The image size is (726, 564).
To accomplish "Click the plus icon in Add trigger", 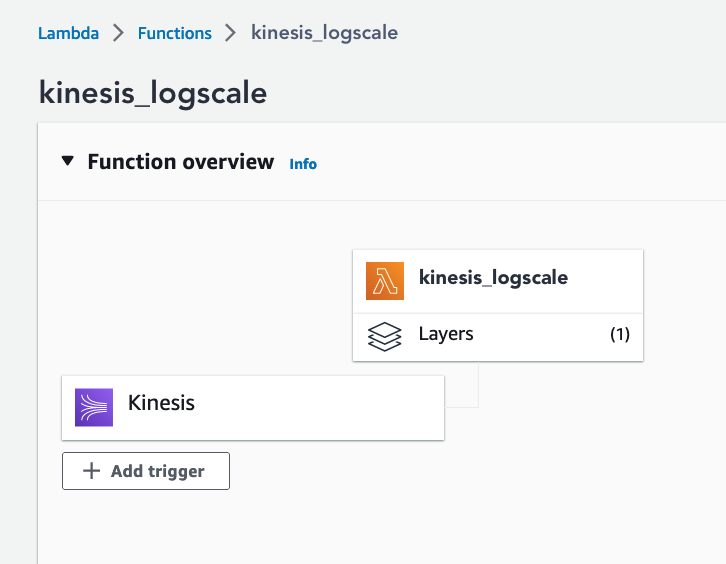I will (x=91, y=470).
